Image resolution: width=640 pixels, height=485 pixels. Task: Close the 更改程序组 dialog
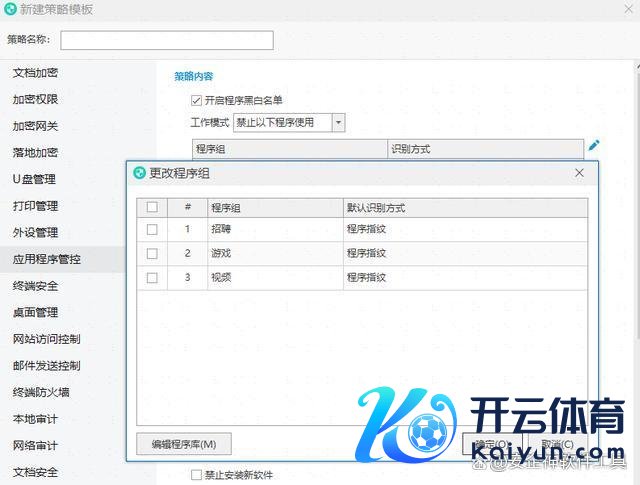pyautogui.click(x=579, y=173)
